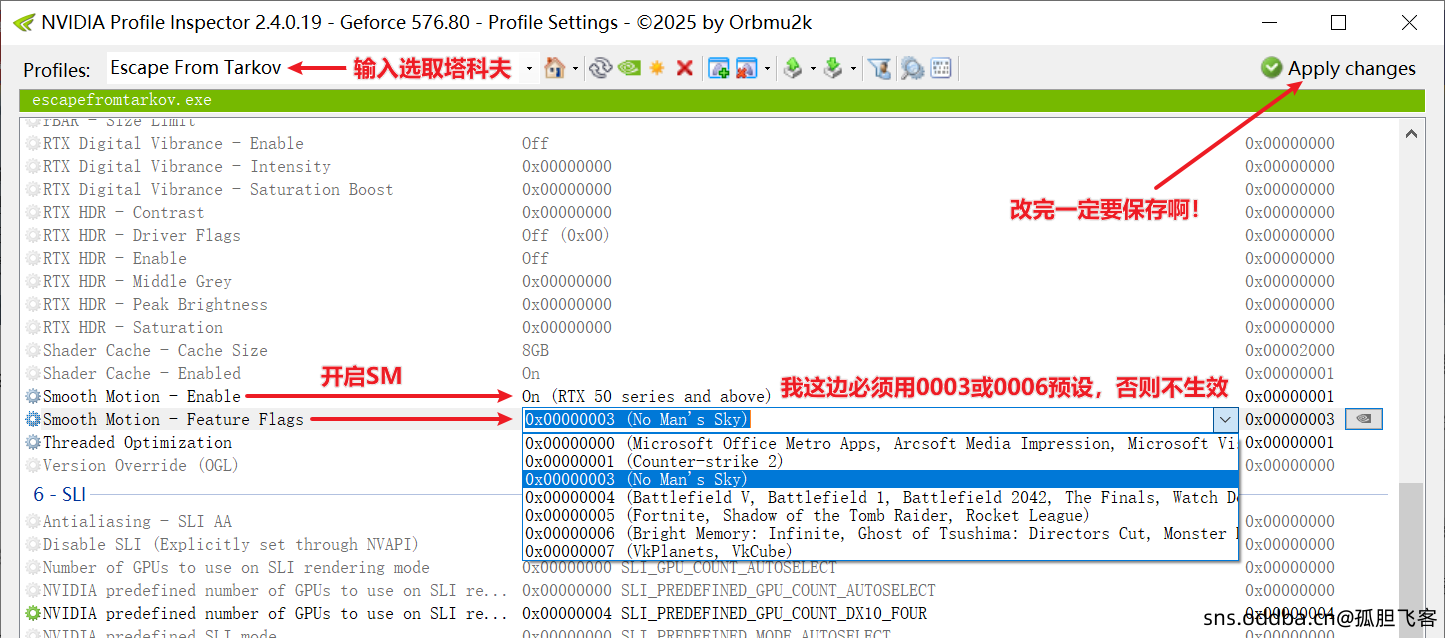The width and height of the screenshot is (1445, 638).
Task: Choose the 0x00000001 Counter-strike 2 option
Action: [881, 461]
